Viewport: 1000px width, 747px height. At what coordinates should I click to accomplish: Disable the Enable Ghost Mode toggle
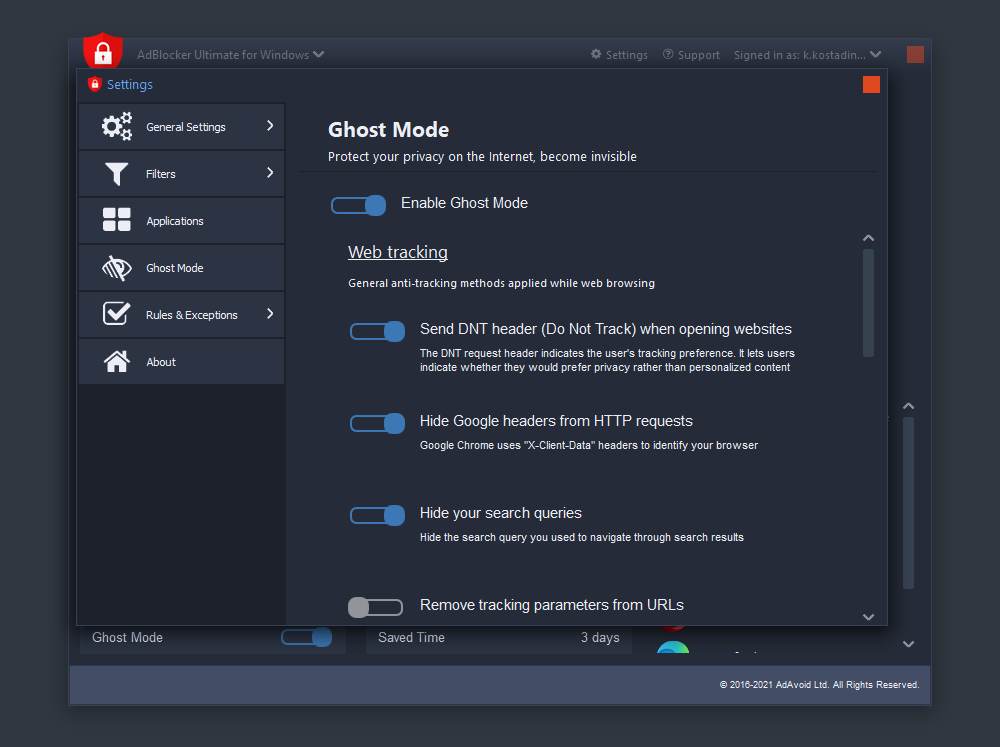(x=358, y=205)
